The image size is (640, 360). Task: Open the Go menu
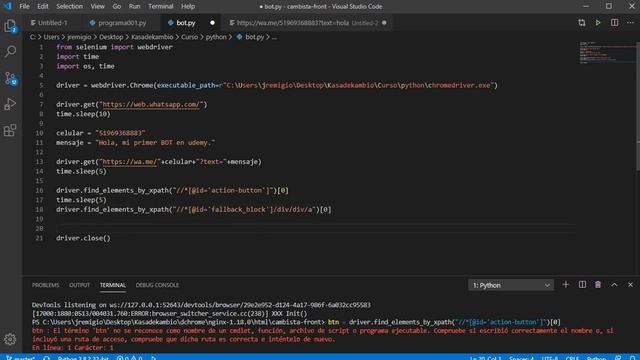[117, 7]
